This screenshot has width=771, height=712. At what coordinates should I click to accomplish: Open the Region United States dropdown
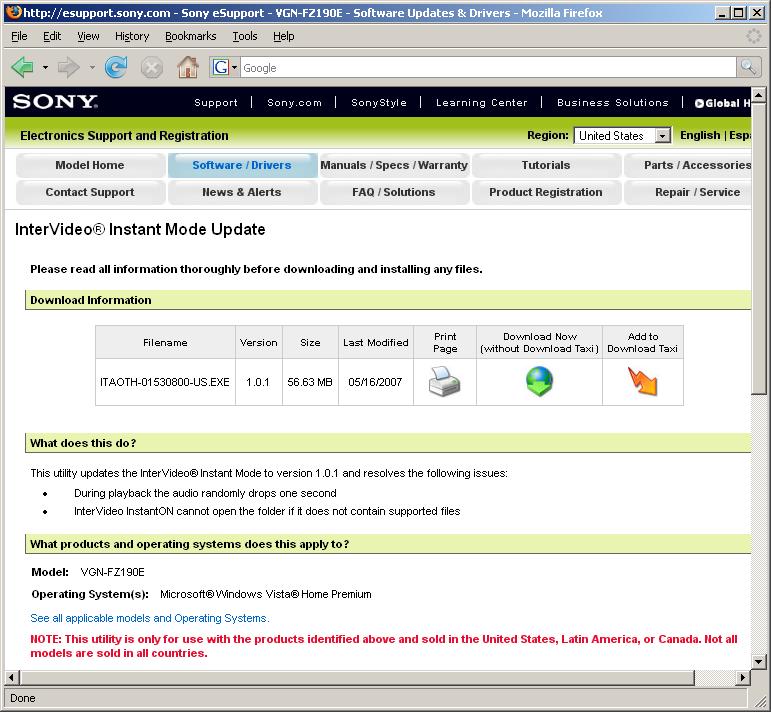pyautogui.click(x=622, y=136)
